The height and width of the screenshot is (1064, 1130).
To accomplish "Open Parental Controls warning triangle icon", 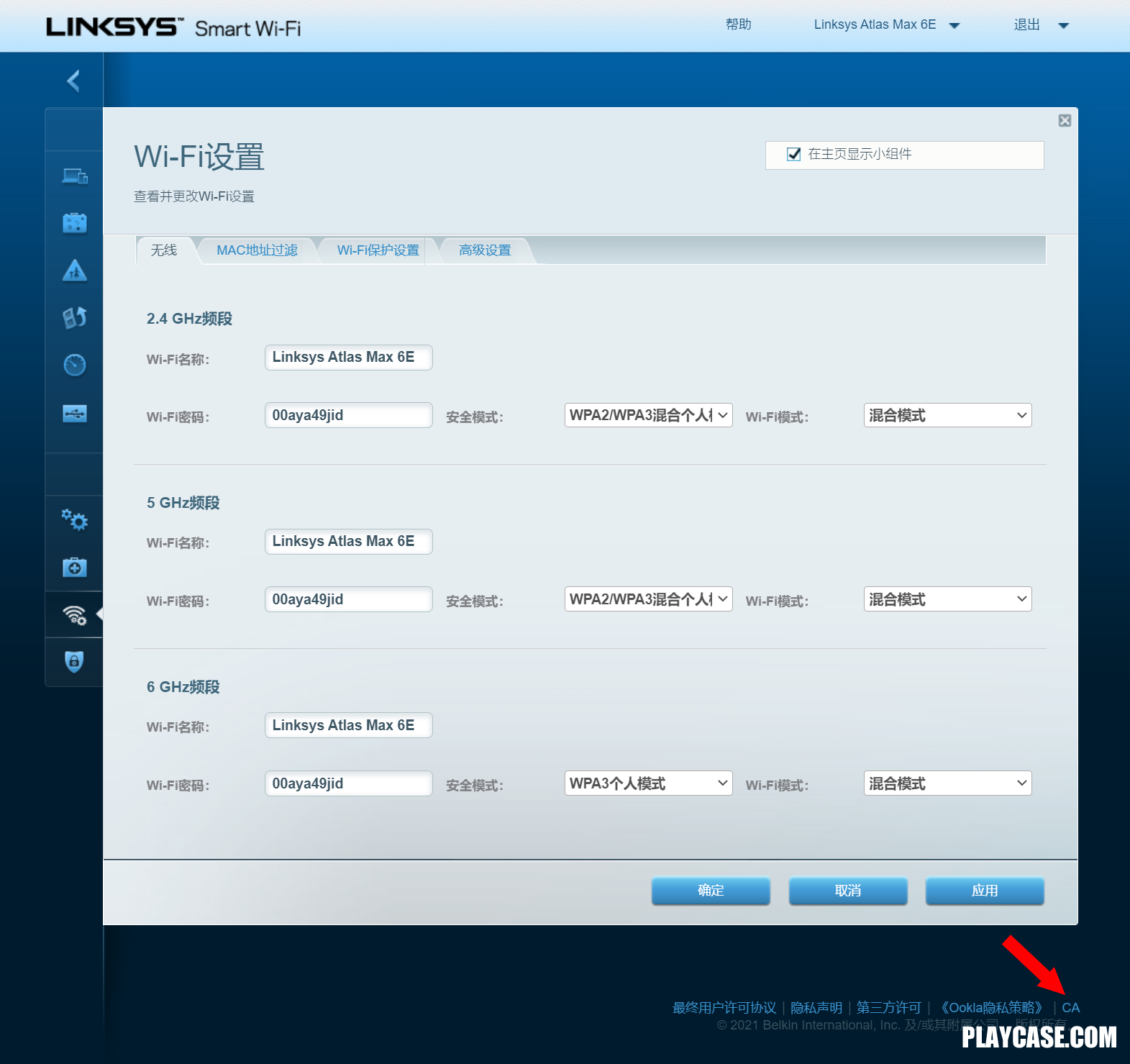I will point(75,270).
